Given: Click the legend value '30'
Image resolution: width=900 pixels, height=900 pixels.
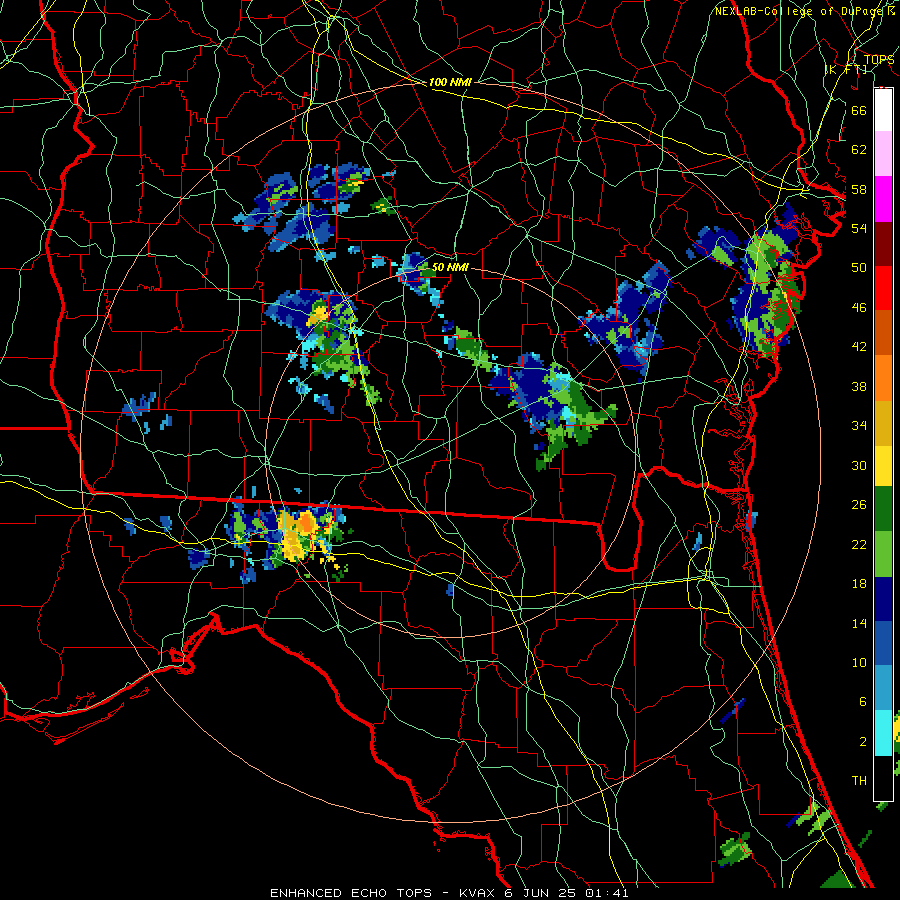Looking at the screenshot, I should [859, 465].
